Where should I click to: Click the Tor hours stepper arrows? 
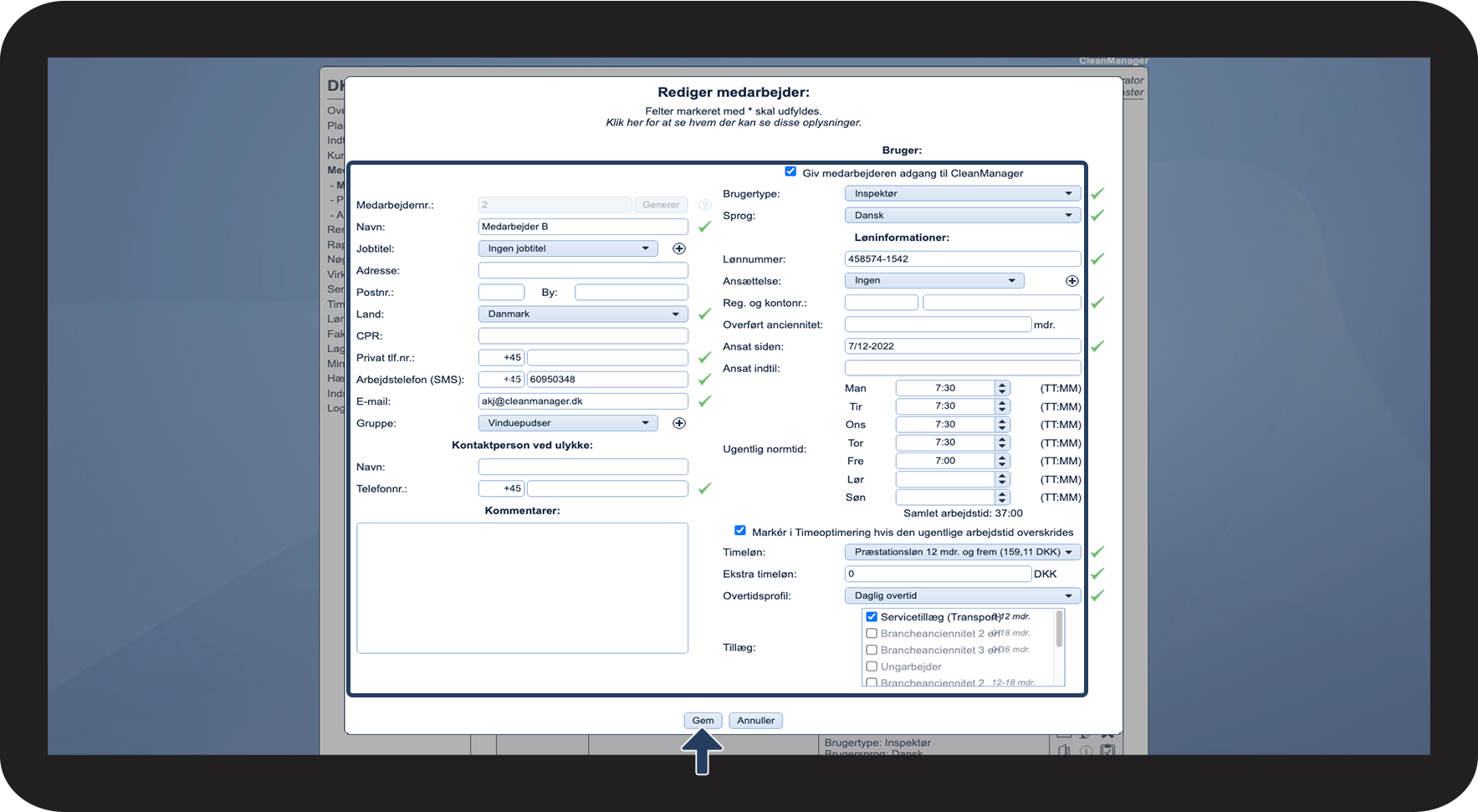pos(1002,442)
